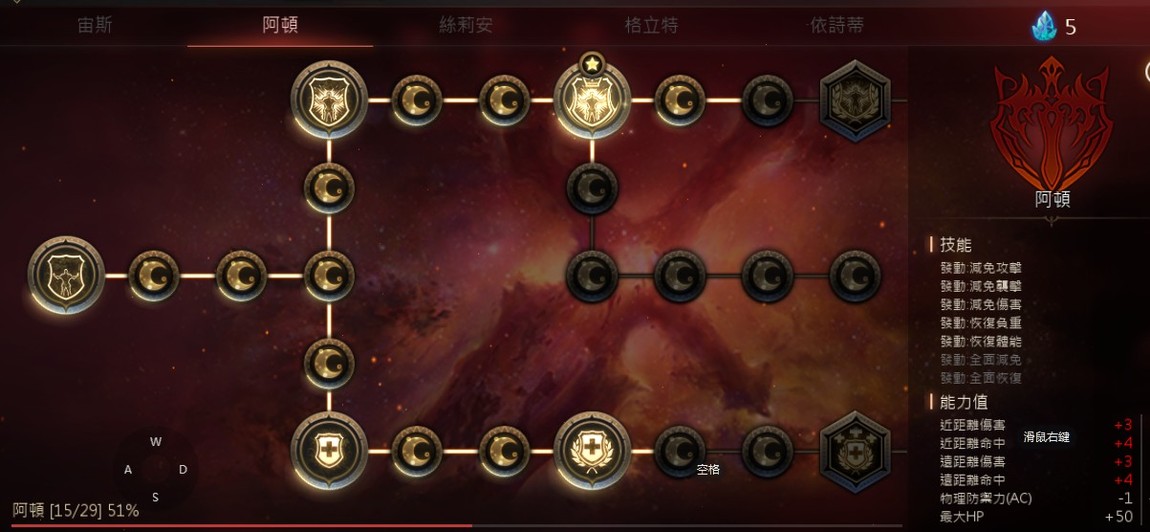The width and height of the screenshot is (1150, 532).
Task: Select the locked hexagon node at top right
Action: 854,101
